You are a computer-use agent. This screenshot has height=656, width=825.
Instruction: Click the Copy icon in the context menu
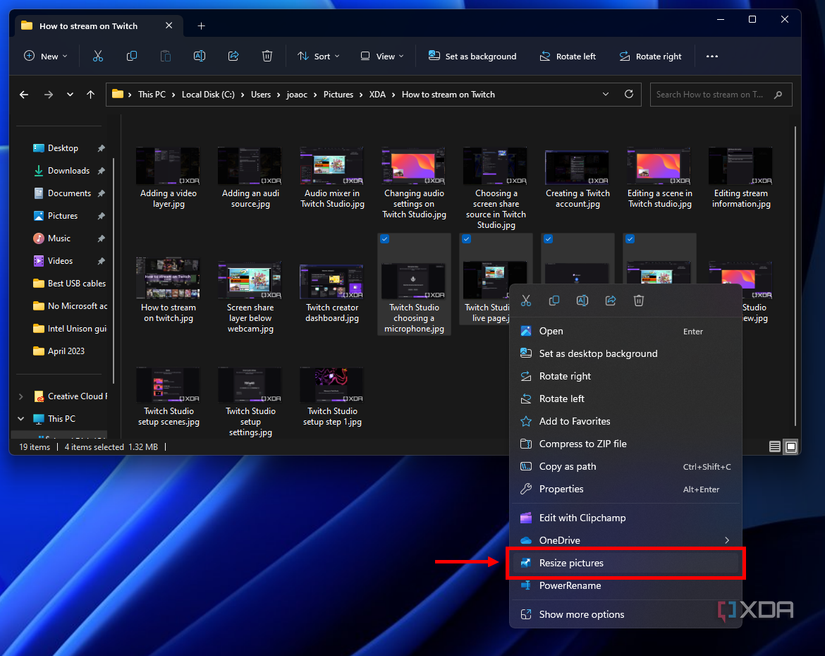tap(554, 301)
